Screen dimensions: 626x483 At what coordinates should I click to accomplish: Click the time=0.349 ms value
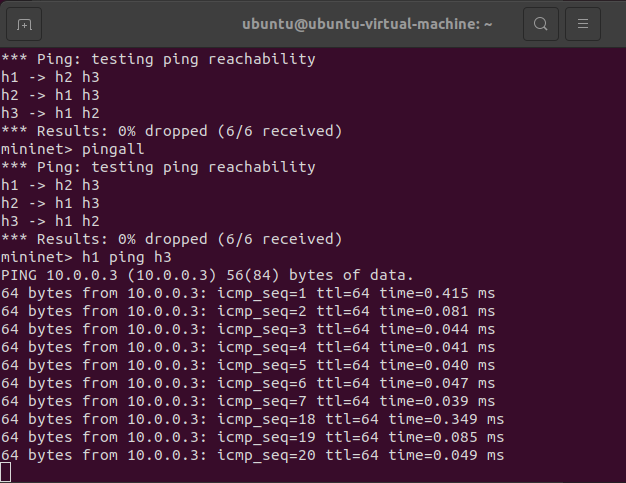[x=446, y=419]
